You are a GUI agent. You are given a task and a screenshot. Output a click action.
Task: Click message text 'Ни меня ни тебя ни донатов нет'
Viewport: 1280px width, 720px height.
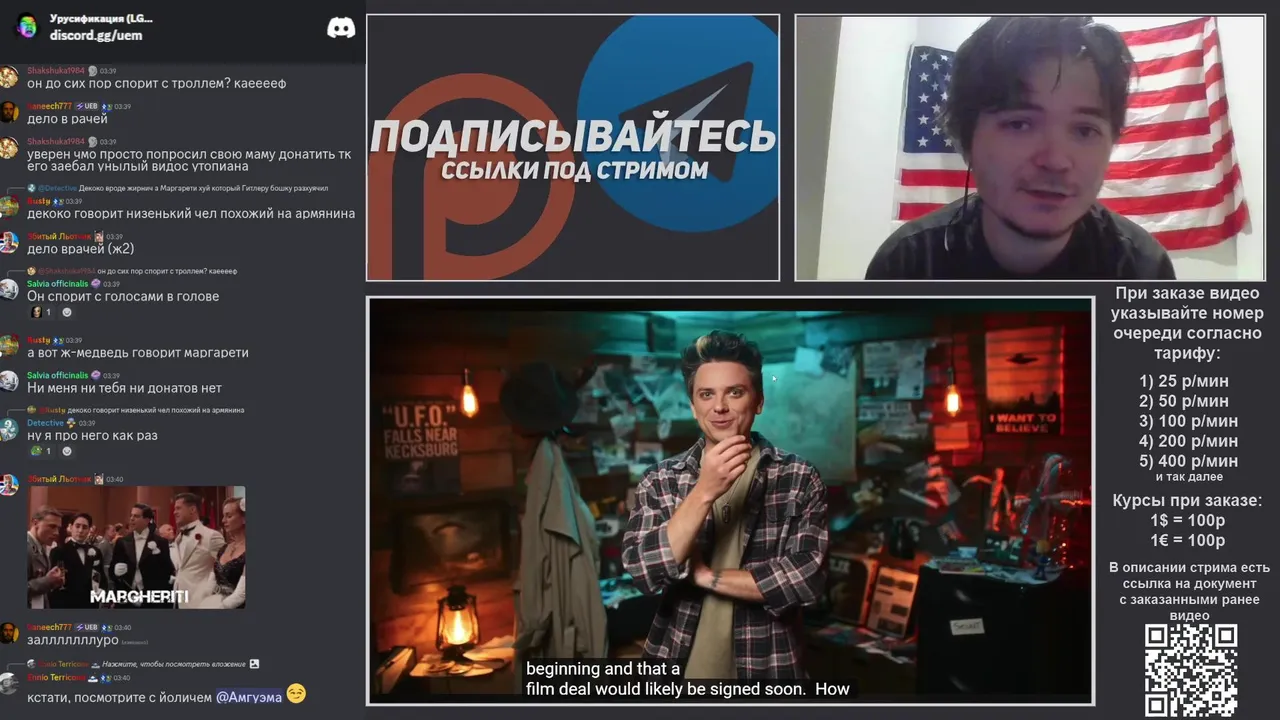124,388
